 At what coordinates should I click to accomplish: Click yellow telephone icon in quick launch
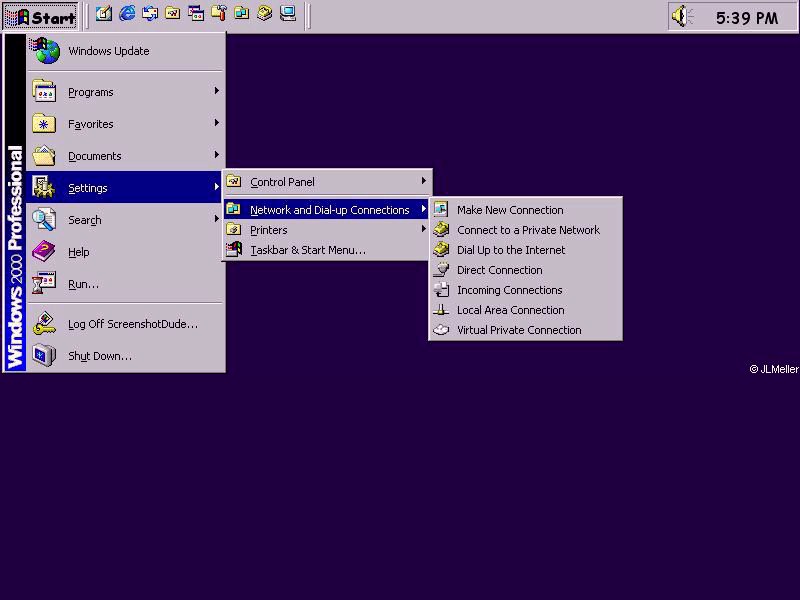pyautogui.click(x=265, y=14)
